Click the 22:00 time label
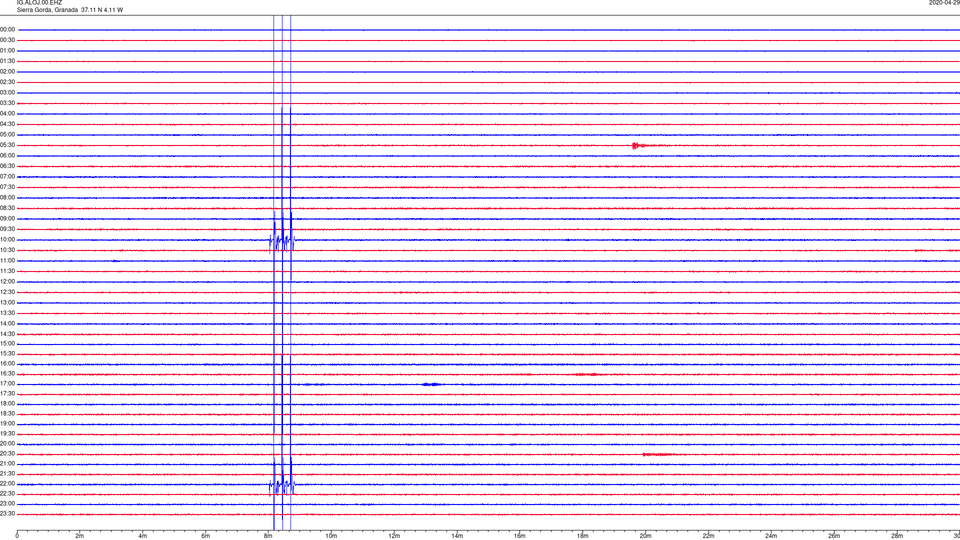 (7, 484)
